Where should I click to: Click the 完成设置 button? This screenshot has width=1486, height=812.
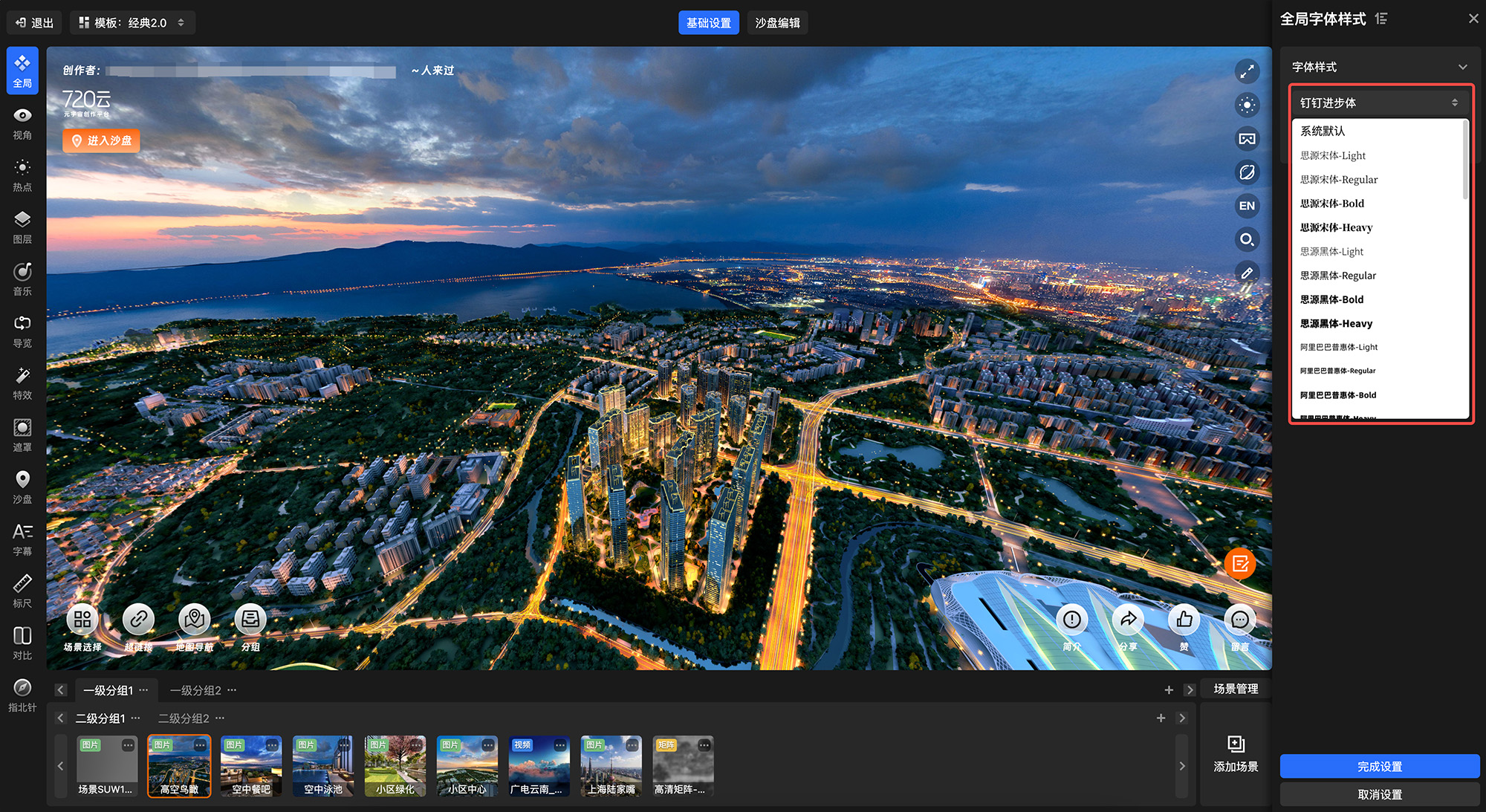(x=1379, y=766)
